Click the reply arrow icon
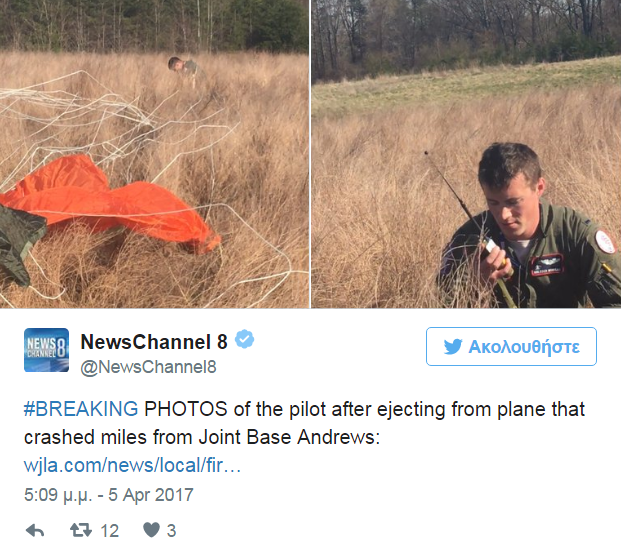This screenshot has width=621, height=554. click(35, 531)
